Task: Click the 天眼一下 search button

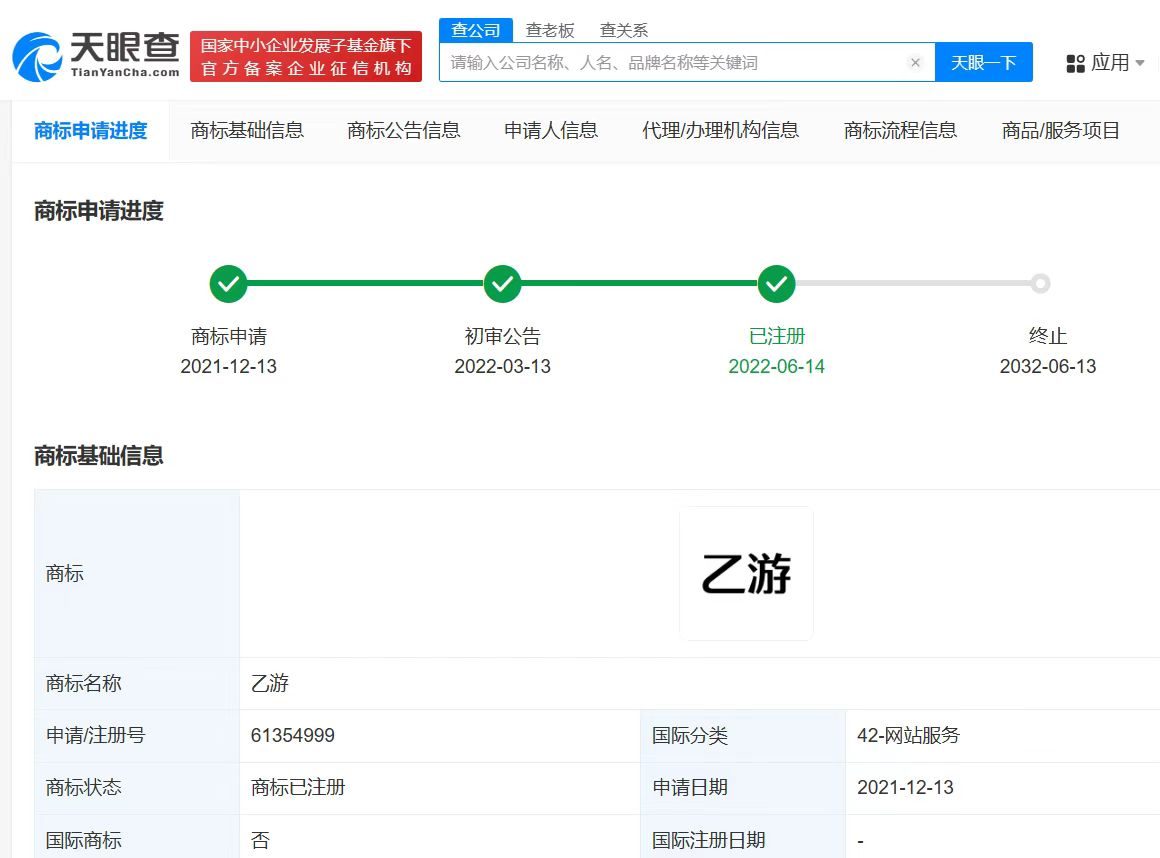Action: [x=984, y=62]
